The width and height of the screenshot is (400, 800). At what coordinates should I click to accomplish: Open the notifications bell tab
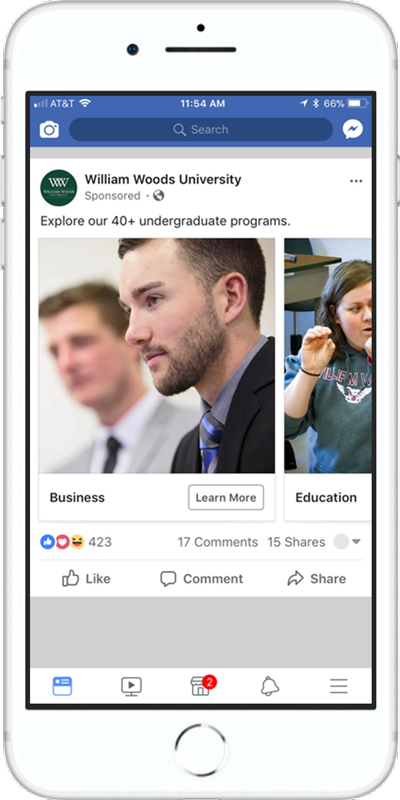270,686
